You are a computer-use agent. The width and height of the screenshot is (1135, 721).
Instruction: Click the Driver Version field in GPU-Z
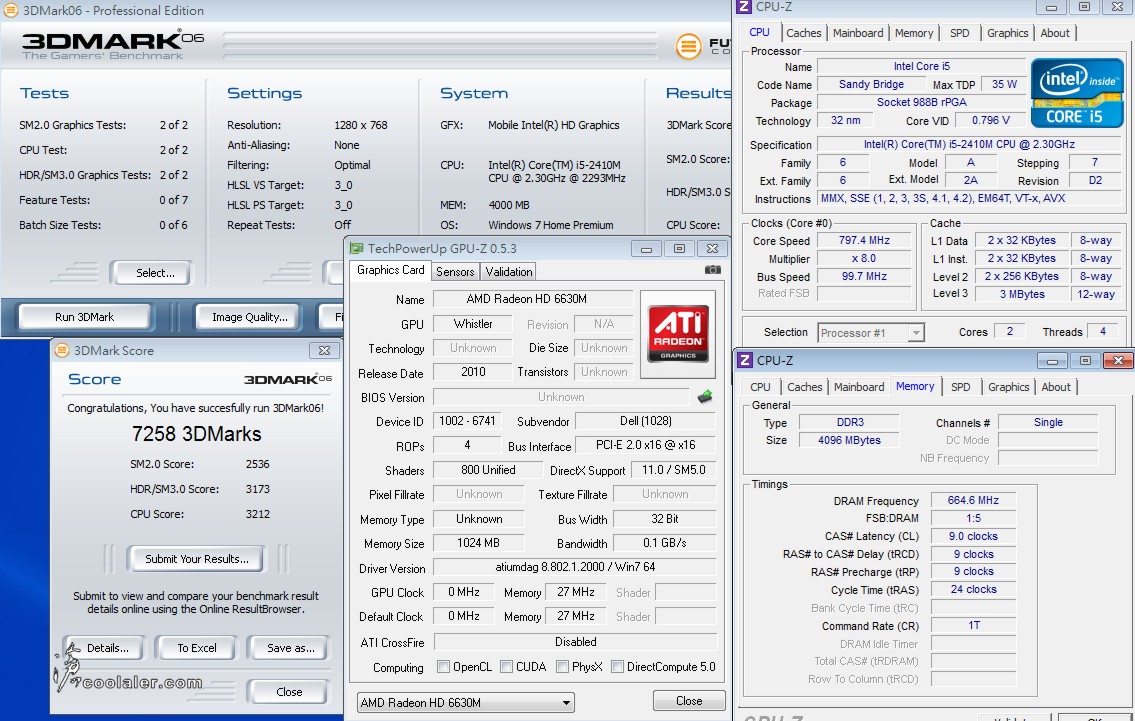point(575,567)
